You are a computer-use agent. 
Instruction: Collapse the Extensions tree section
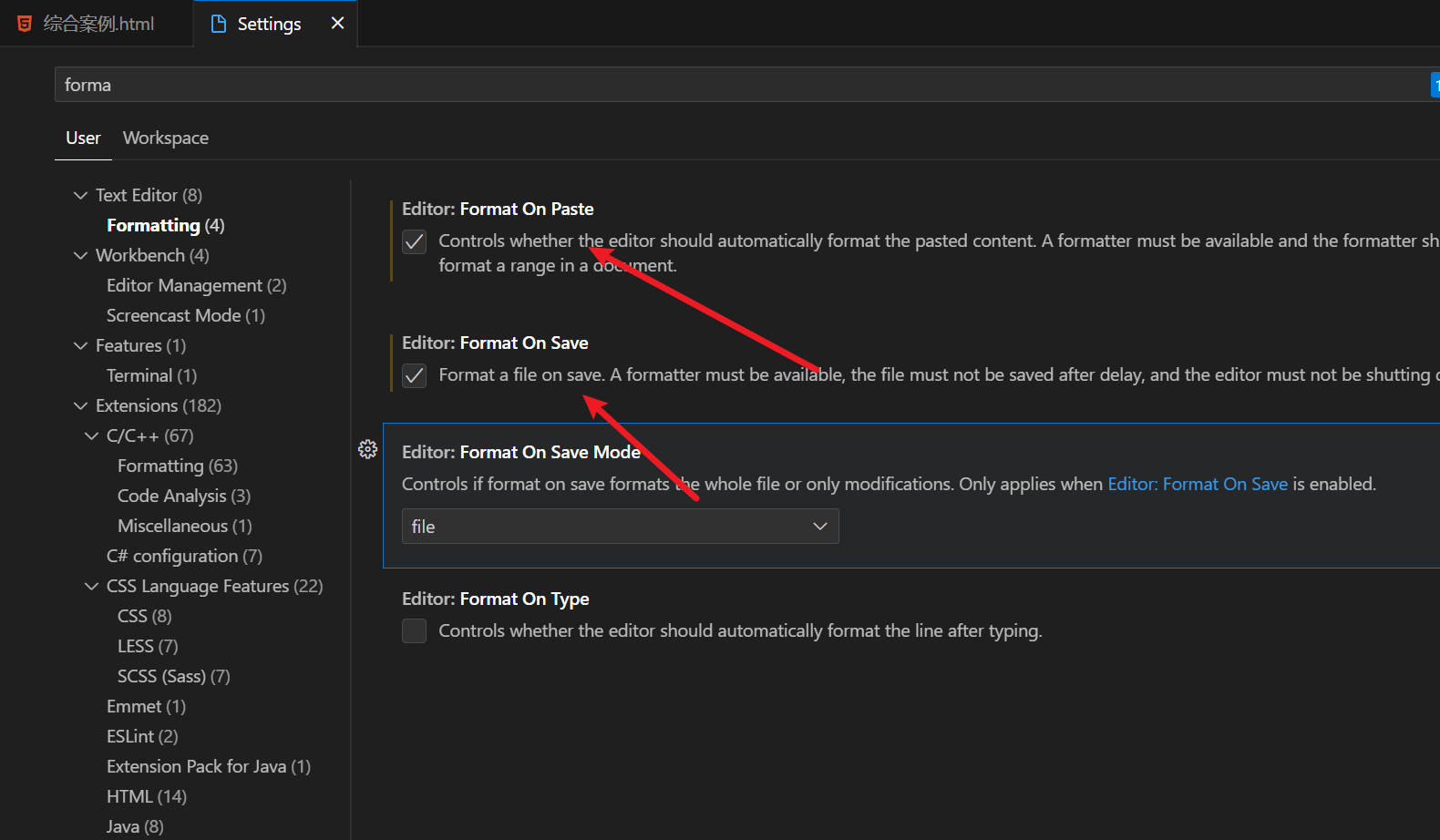click(81, 405)
